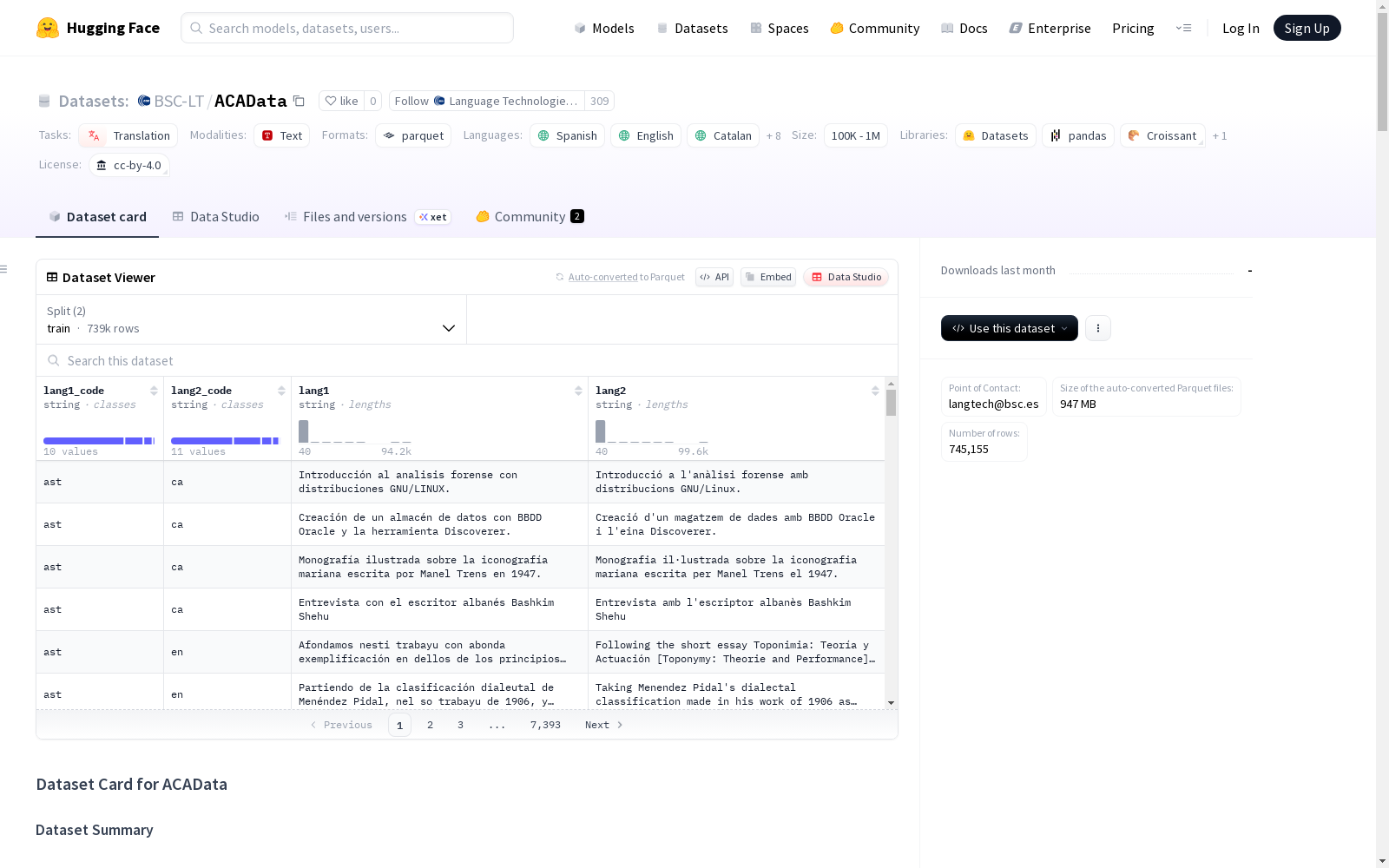Open the Community navigation menu item
The height and width of the screenshot is (868, 1389).
point(875,28)
